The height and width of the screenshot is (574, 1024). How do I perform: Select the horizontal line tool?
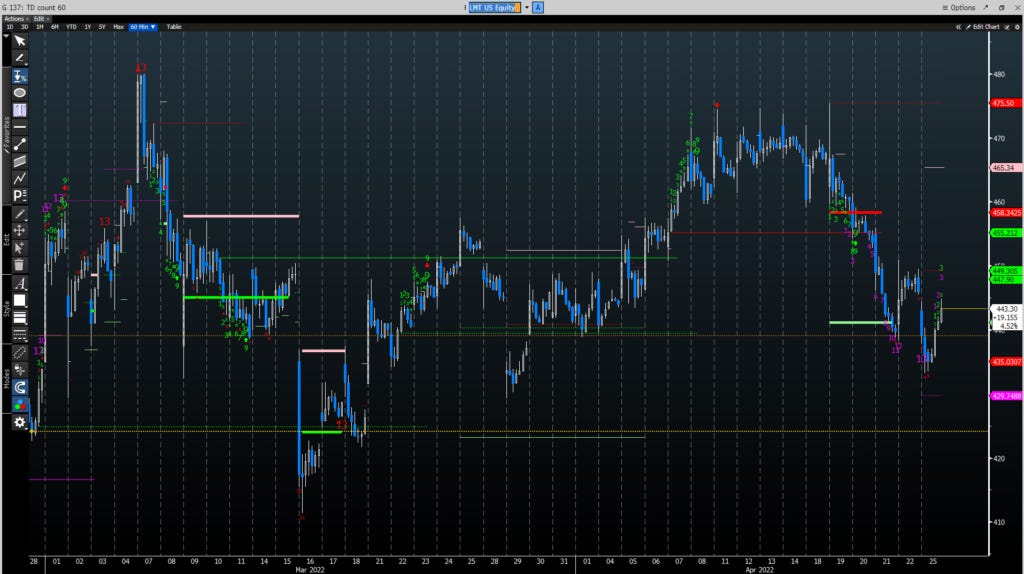click(x=20, y=127)
